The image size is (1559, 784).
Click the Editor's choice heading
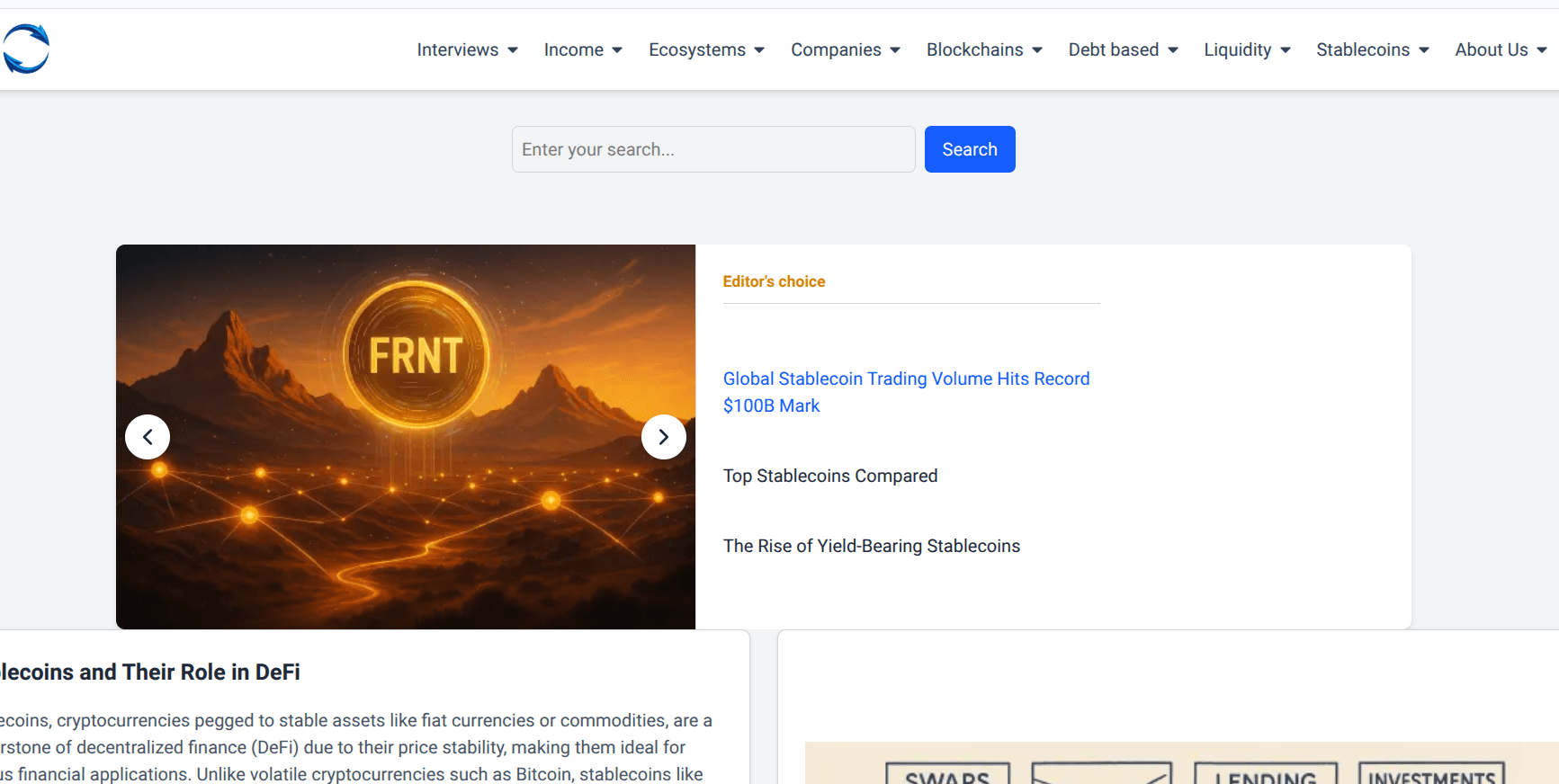tap(774, 281)
